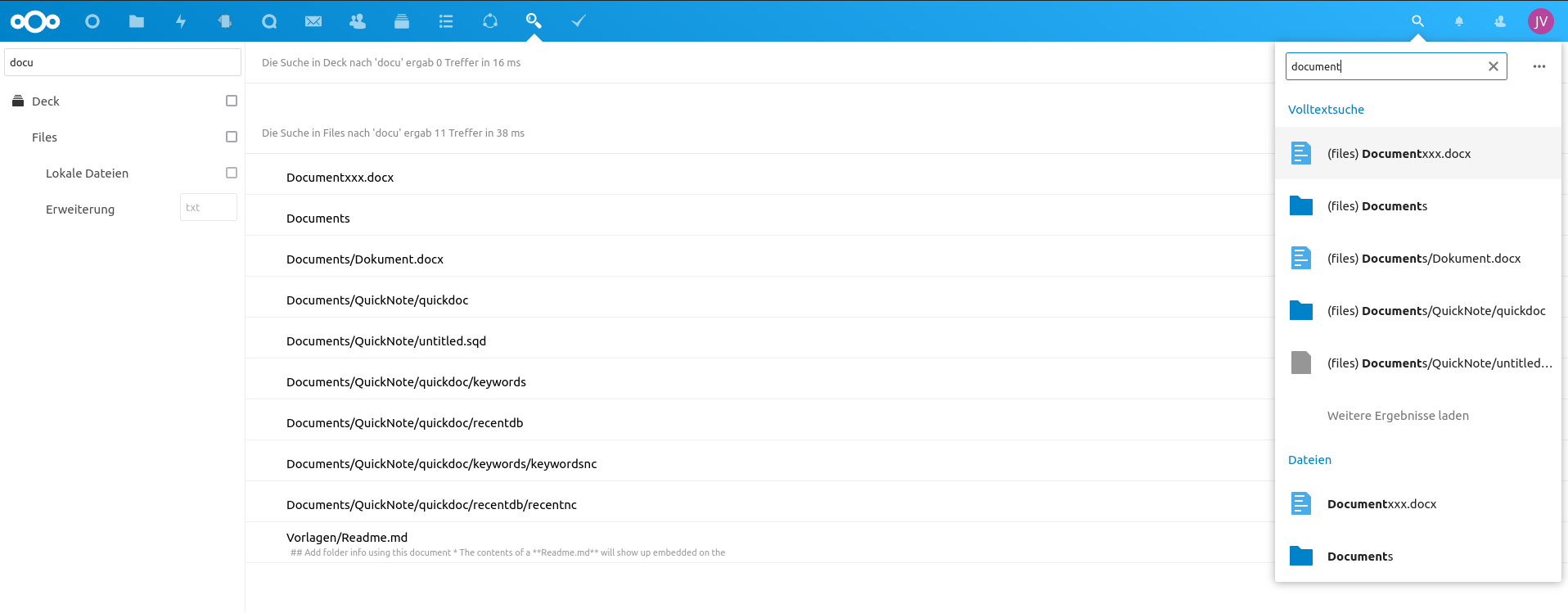Open the Files app in the top bar
The width and height of the screenshot is (1568, 613).
point(137,21)
